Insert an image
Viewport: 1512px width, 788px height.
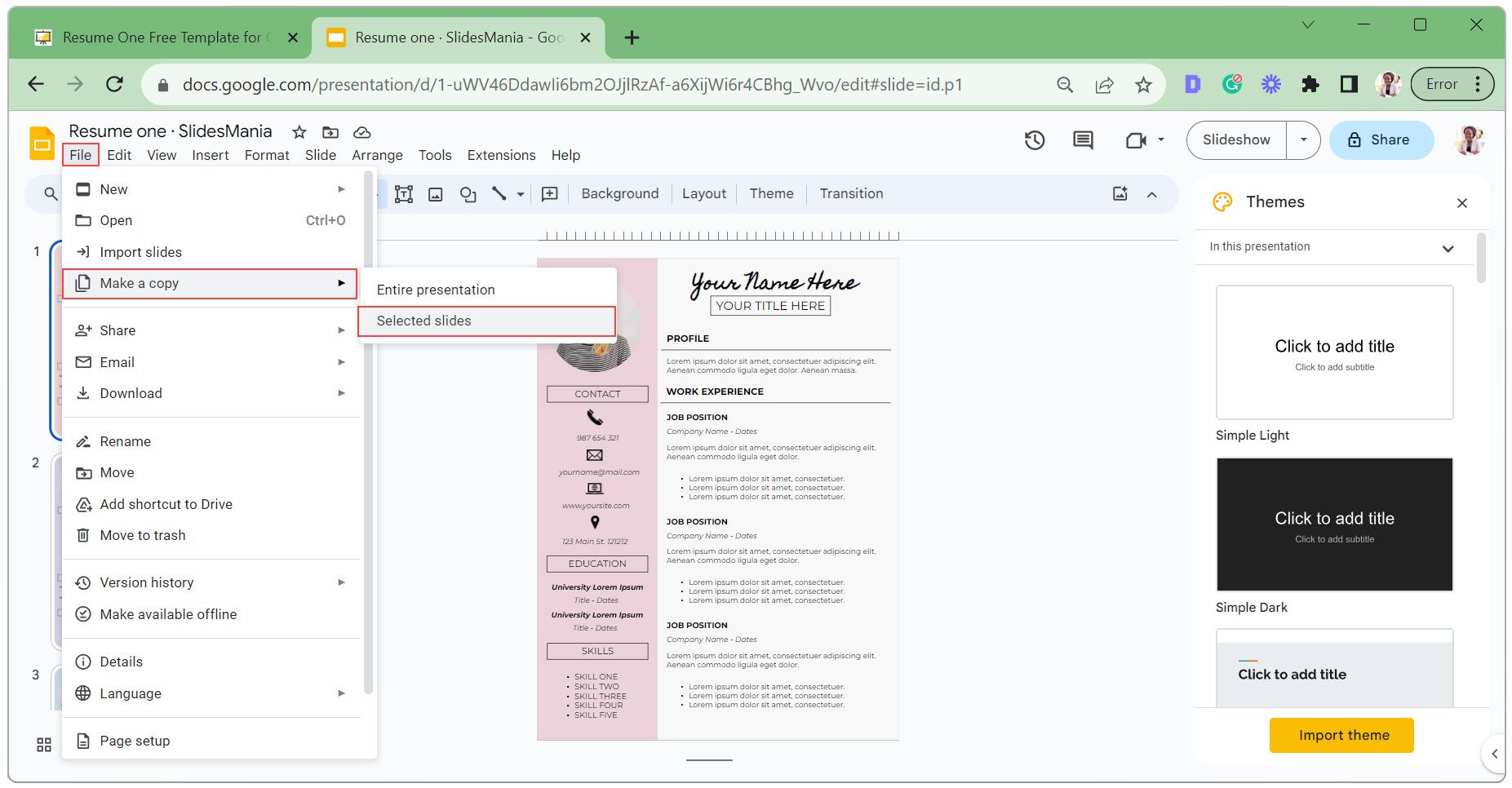pyautogui.click(x=437, y=194)
